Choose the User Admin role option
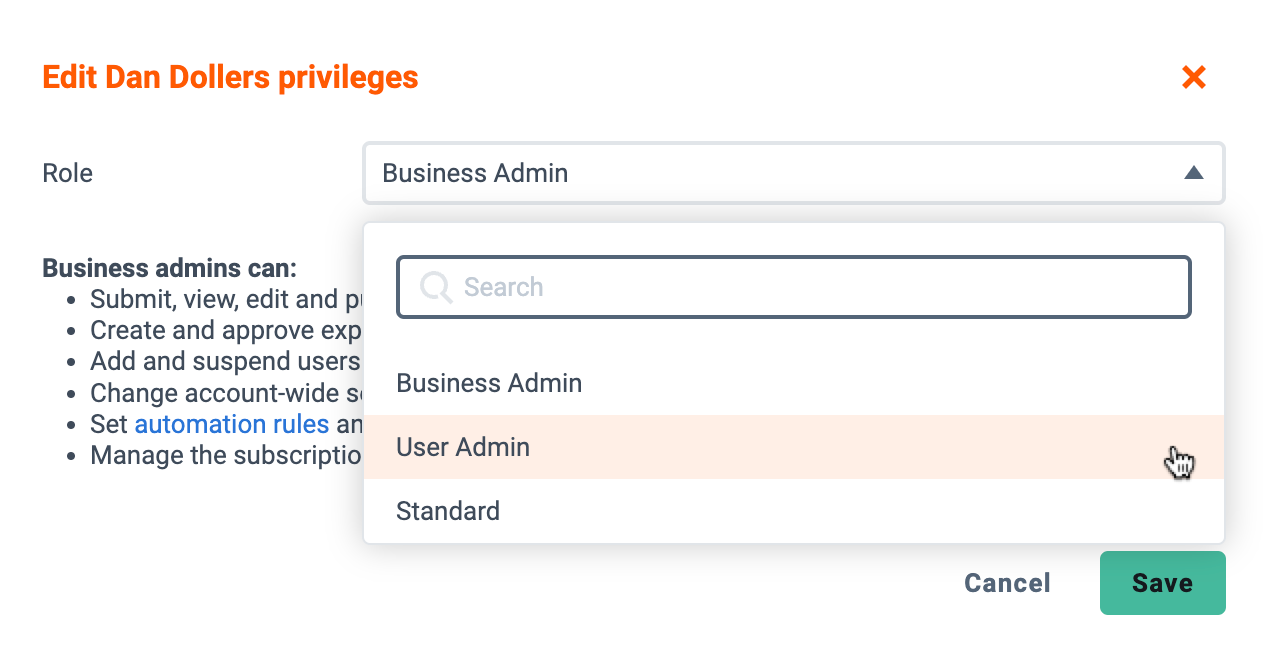The width and height of the screenshot is (1266, 655). point(794,447)
